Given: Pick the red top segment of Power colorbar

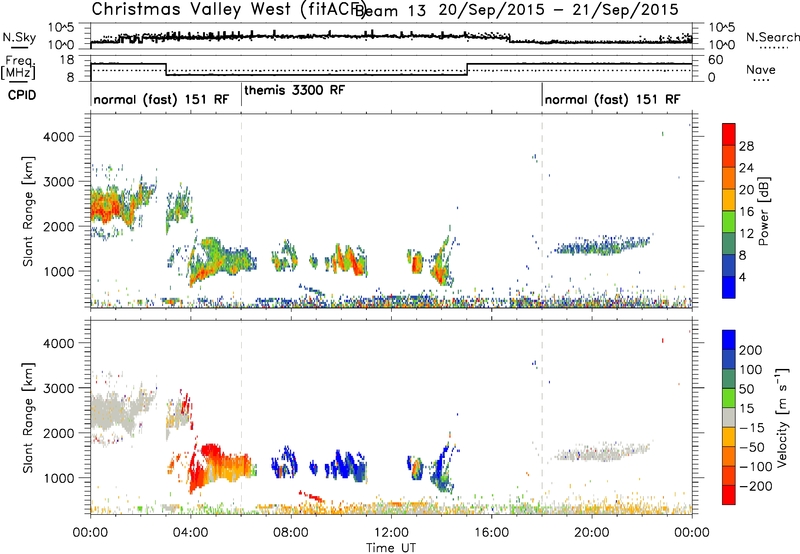Looking at the screenshot, I should pos(729,134).
